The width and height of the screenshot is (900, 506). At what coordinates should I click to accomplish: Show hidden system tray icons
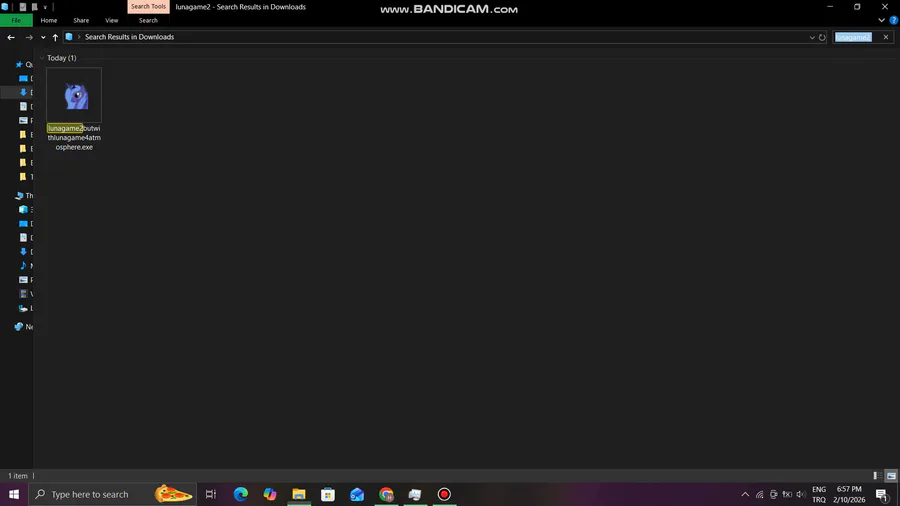point(745,494)
